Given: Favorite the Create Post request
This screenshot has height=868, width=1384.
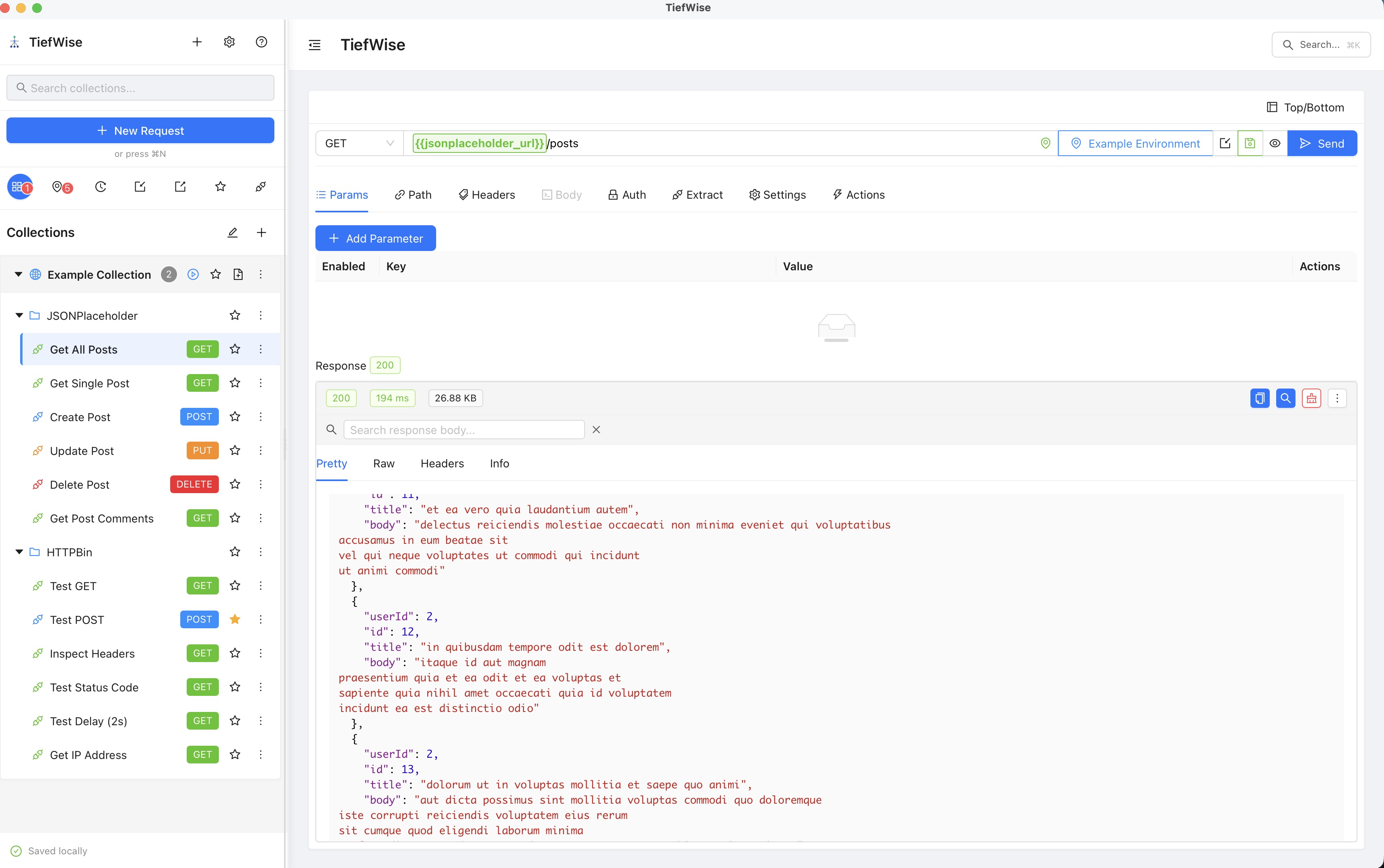Looking at the screenshot, I should pos(235,417).
